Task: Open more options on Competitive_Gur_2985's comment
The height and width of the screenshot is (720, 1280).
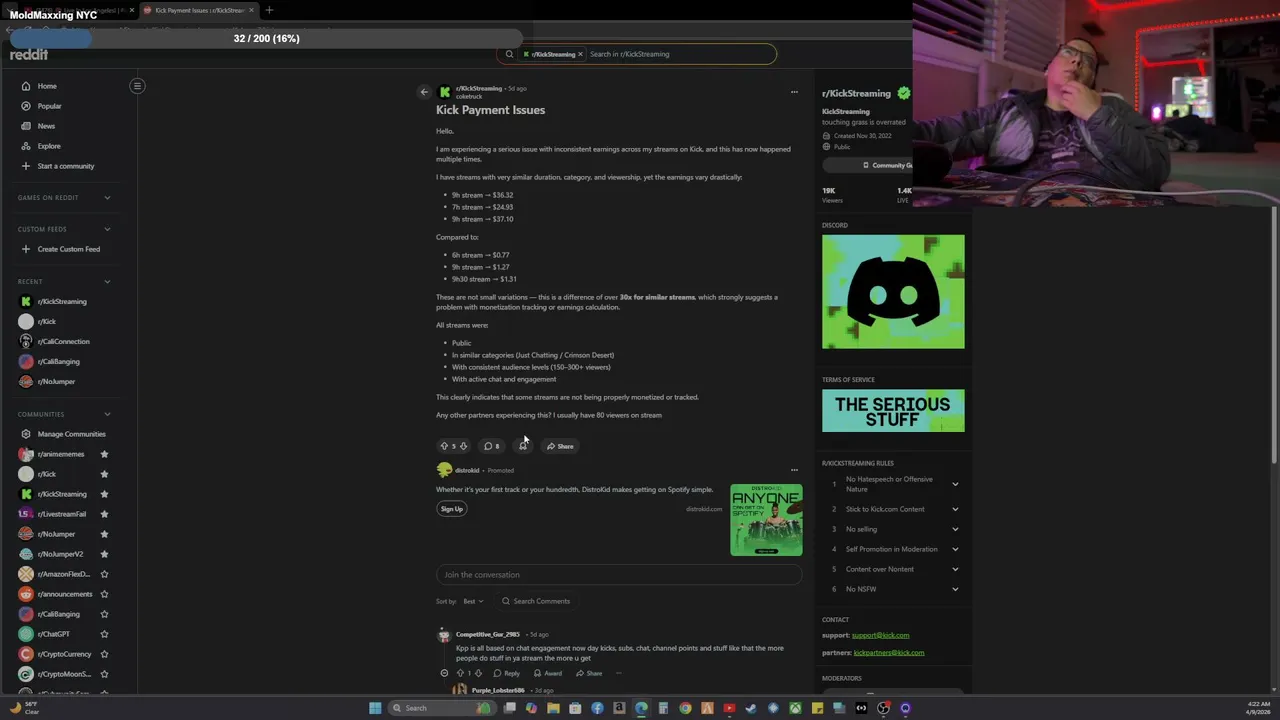Action: [x=618, y=673]
